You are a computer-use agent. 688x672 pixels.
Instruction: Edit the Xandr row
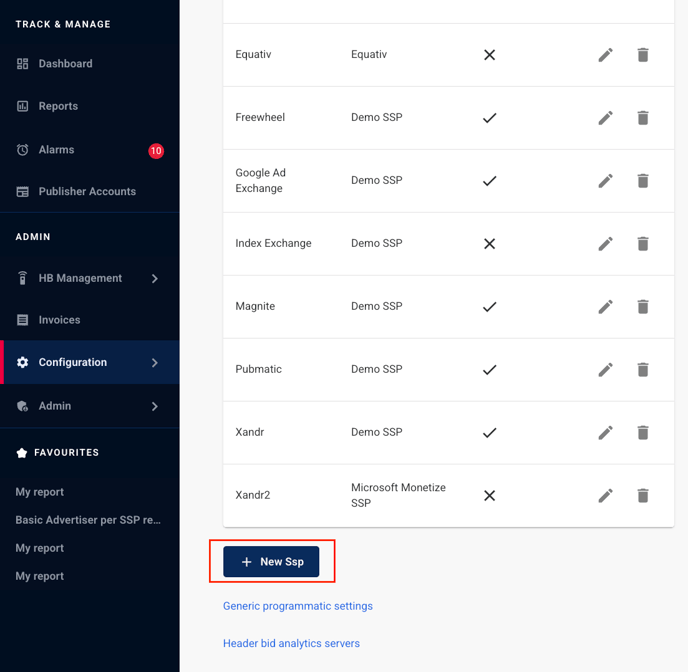(606, 433)
